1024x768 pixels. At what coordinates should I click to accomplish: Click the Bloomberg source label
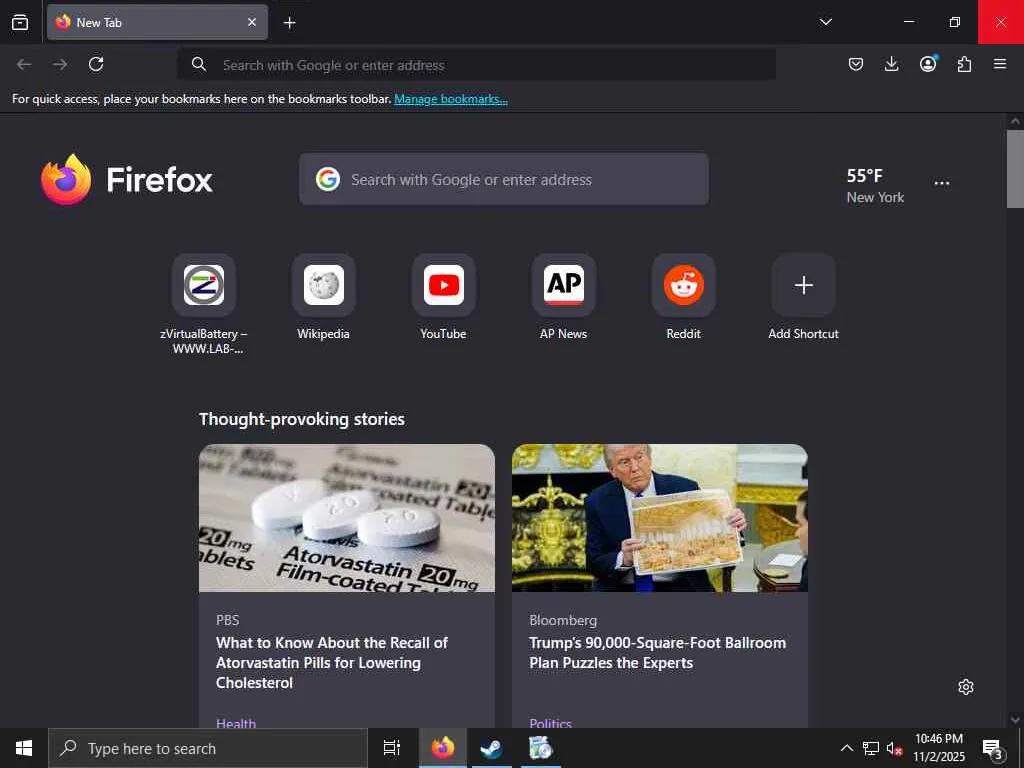(563, 620)
